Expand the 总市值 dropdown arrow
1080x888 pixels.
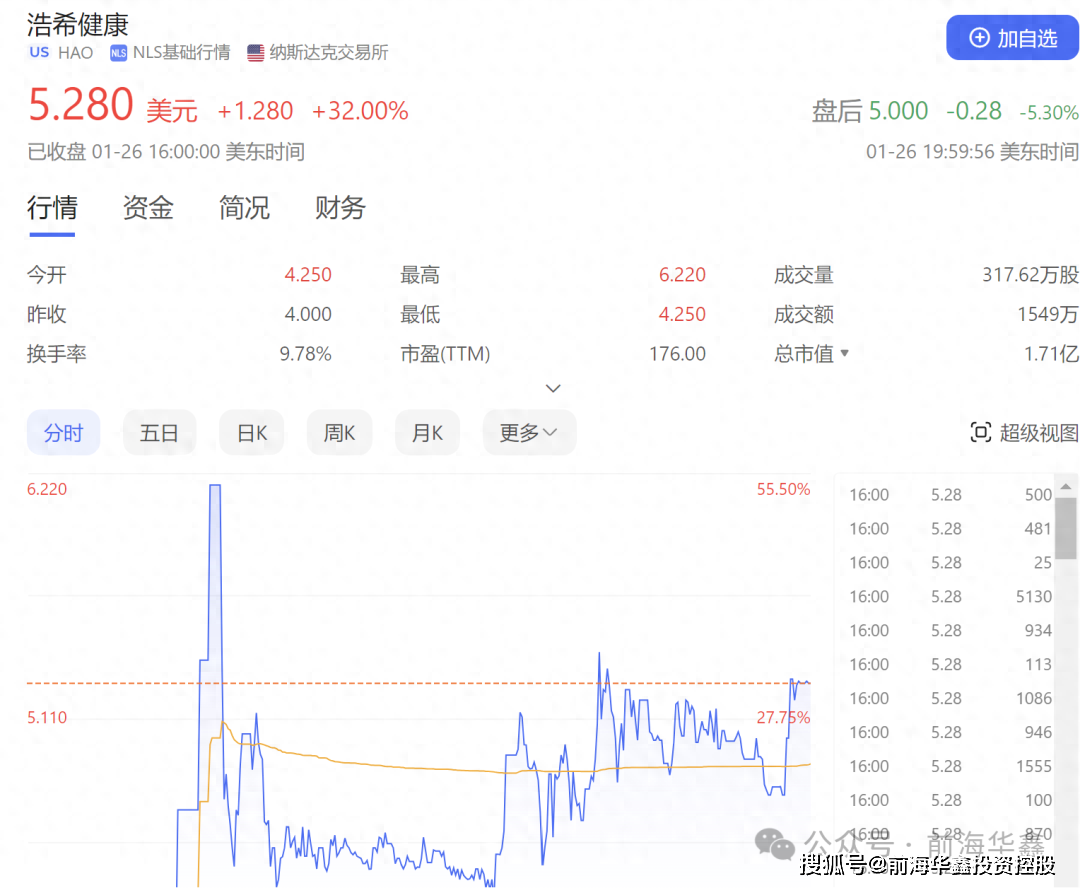[x=845, y=353]
